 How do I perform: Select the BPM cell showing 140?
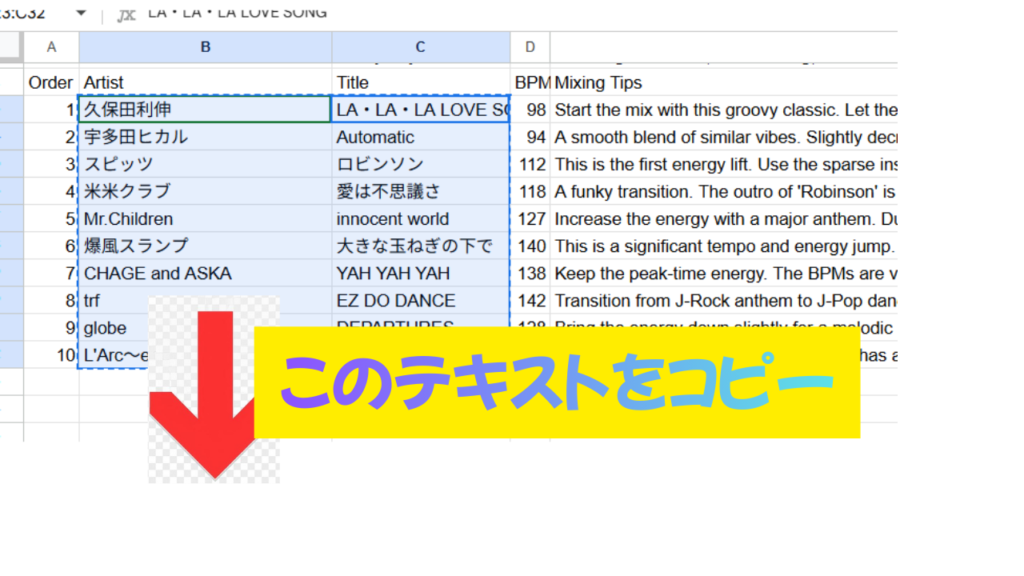530,246
